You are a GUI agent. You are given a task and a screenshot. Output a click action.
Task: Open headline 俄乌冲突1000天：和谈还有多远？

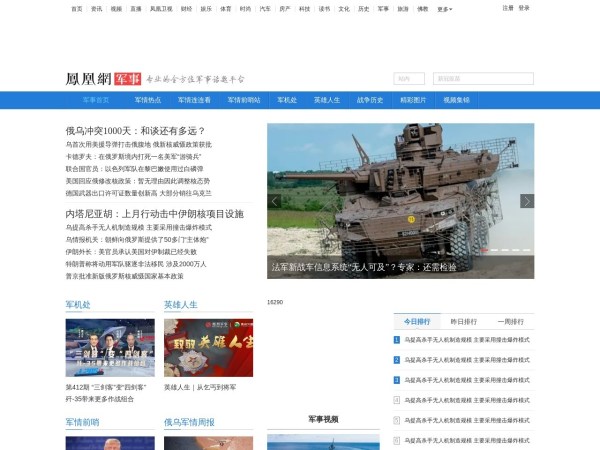(135, 131)
